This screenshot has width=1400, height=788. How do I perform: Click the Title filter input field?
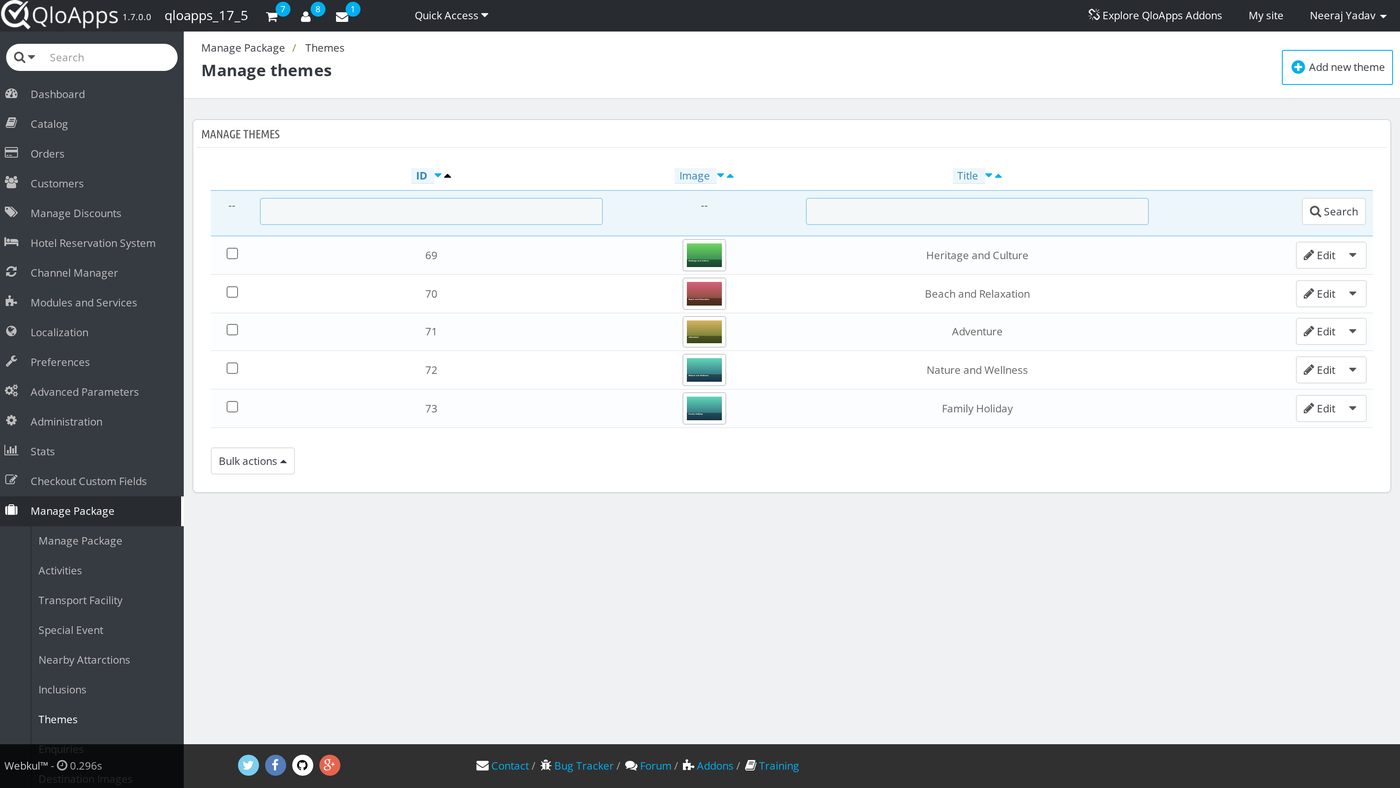(977, 211)
